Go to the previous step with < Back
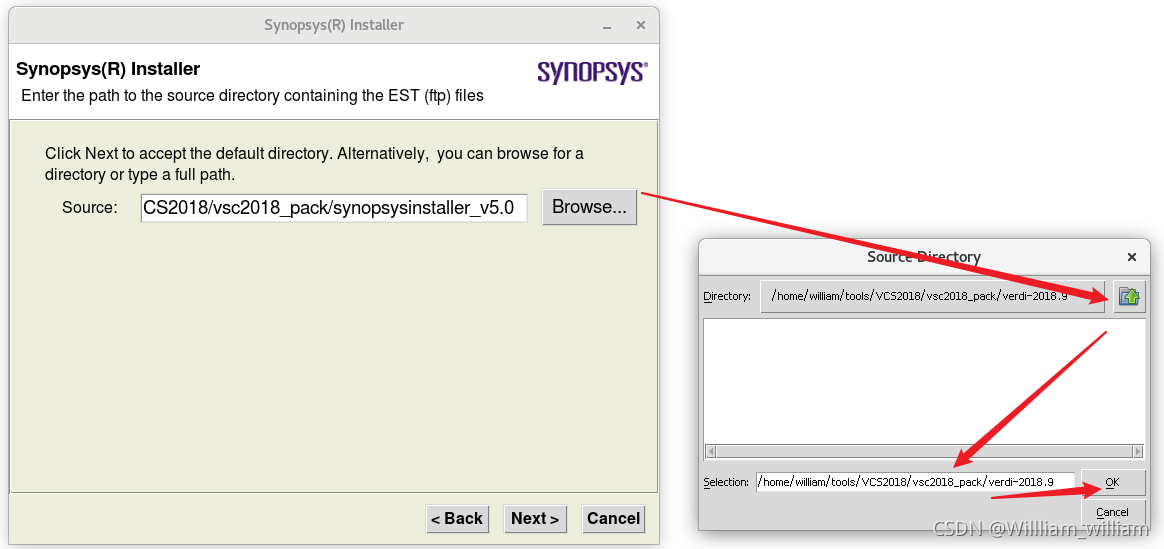 click(x=457, y=519)
